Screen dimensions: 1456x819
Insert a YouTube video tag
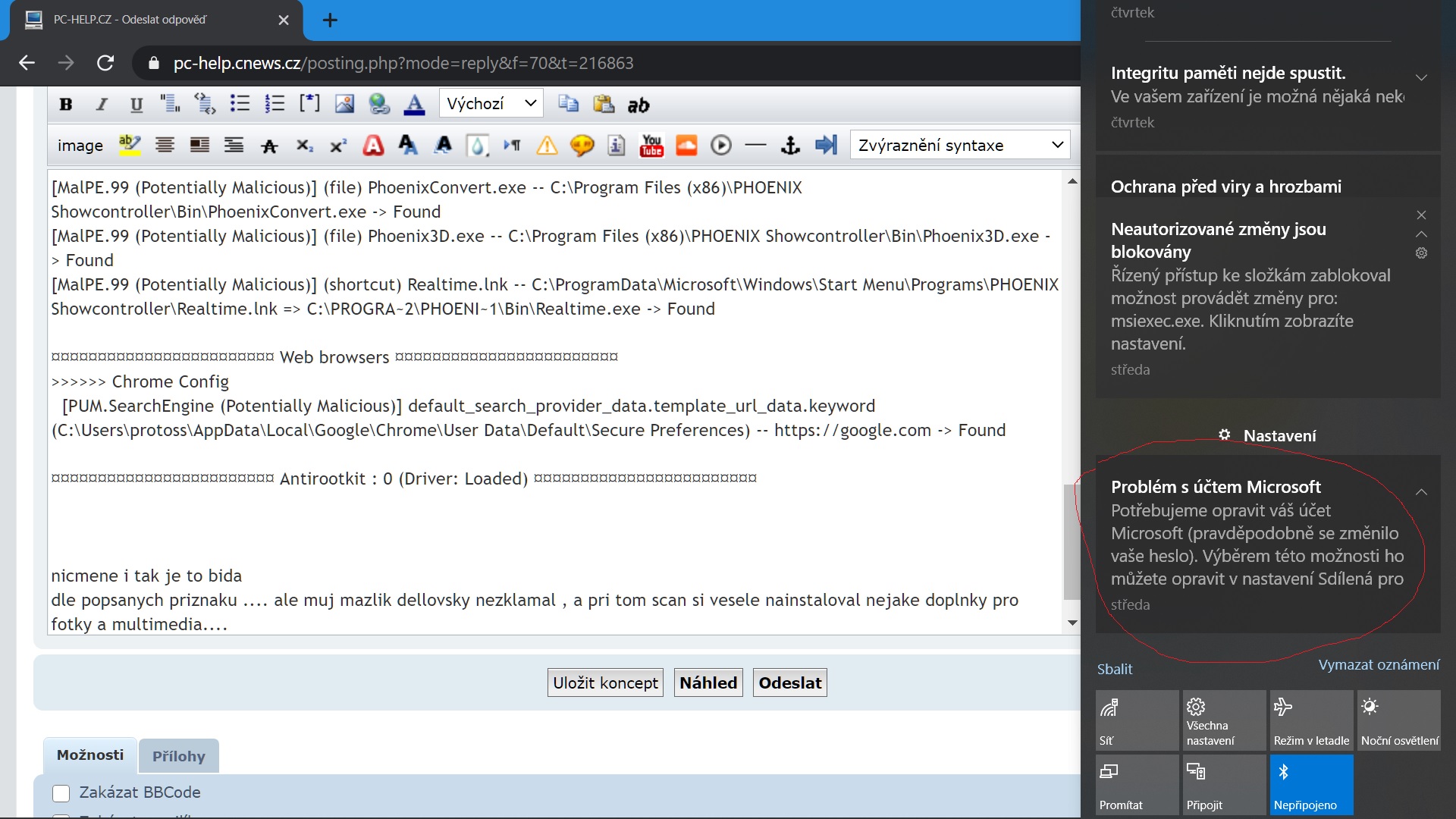[651, 145]
